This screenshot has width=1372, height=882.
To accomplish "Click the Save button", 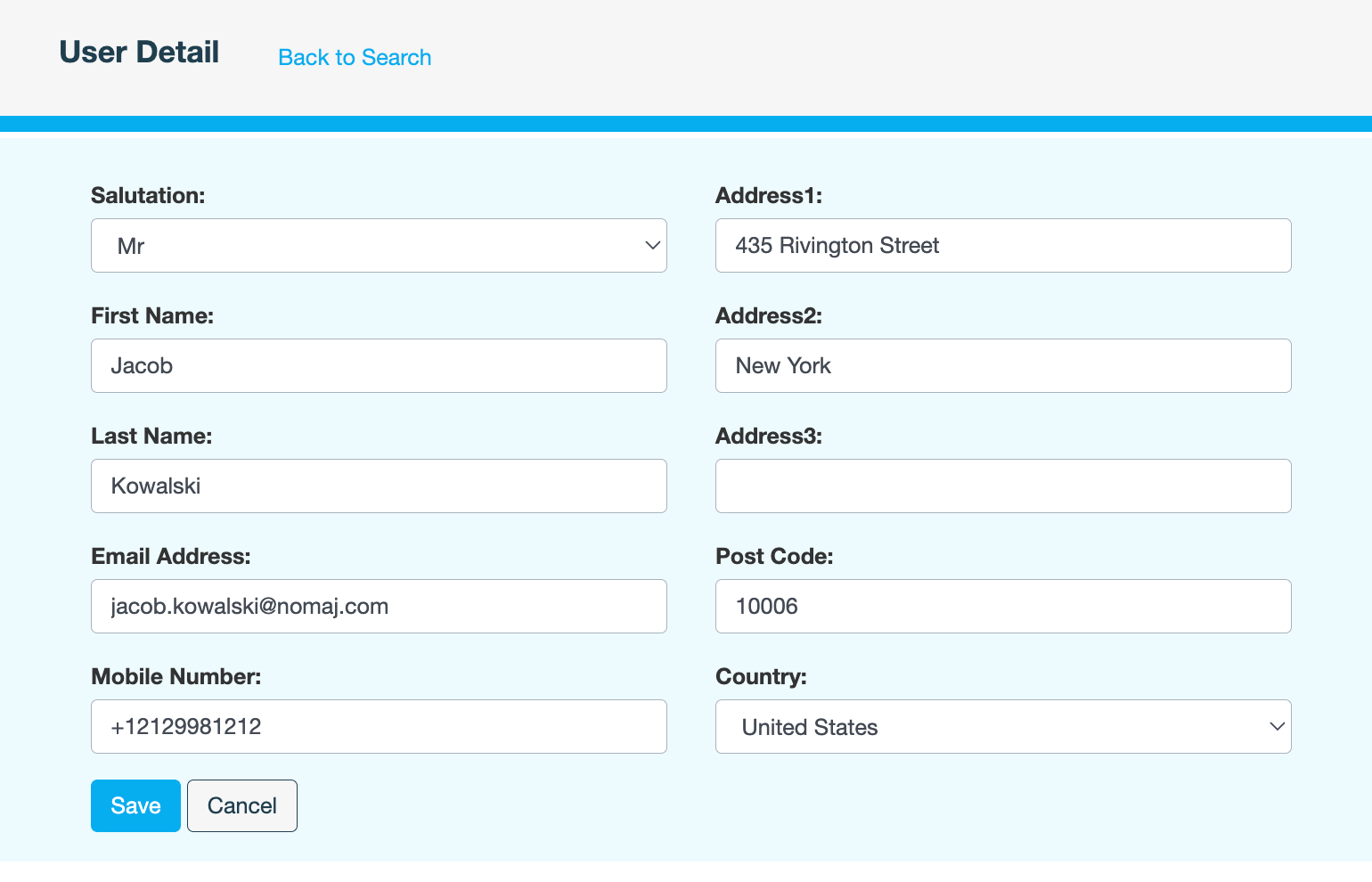I will pyautogui.click(x=135, y=805).
